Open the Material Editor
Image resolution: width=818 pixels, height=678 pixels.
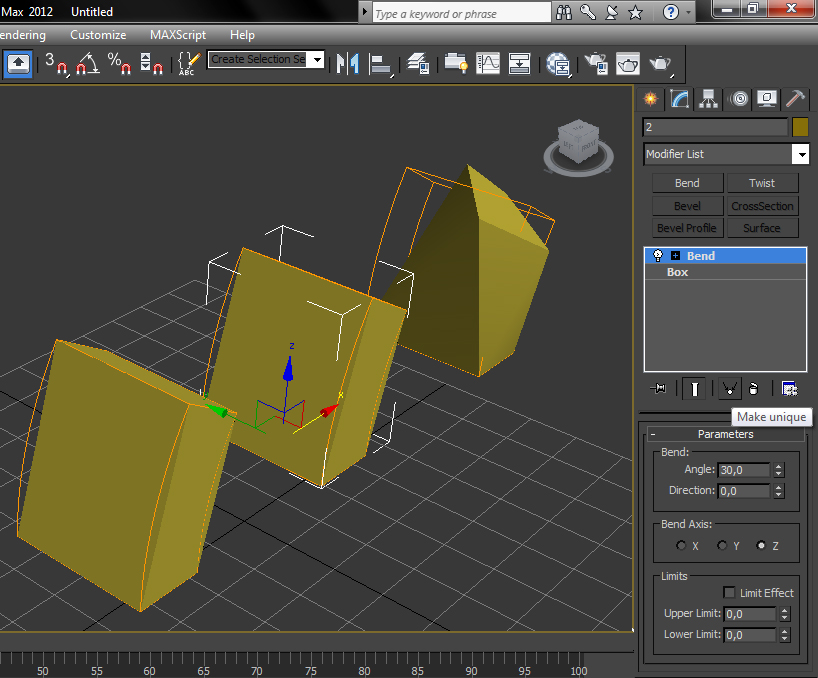pos(558,65)
